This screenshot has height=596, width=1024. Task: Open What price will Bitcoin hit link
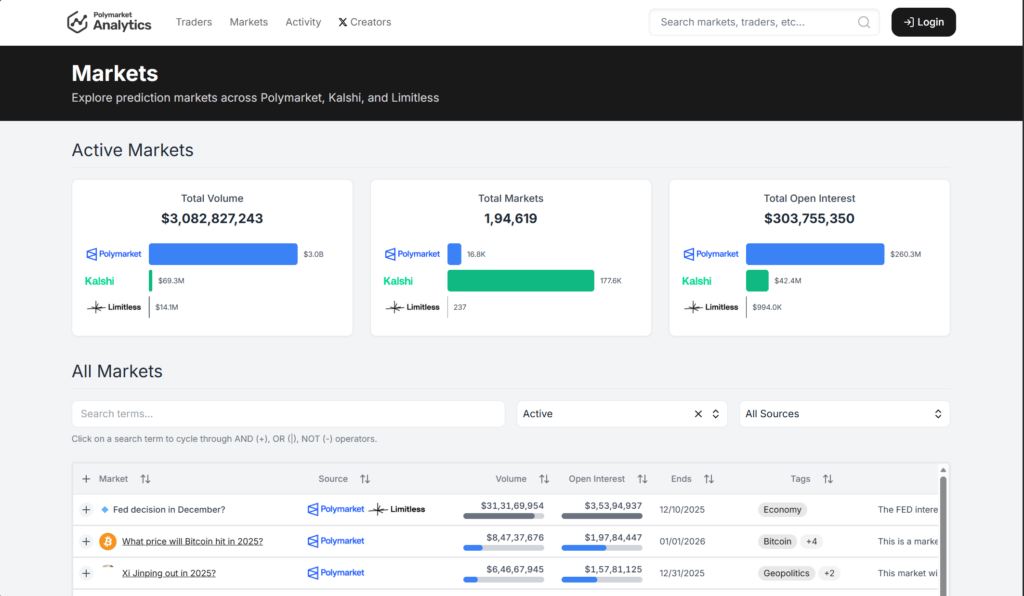(192, 541)
